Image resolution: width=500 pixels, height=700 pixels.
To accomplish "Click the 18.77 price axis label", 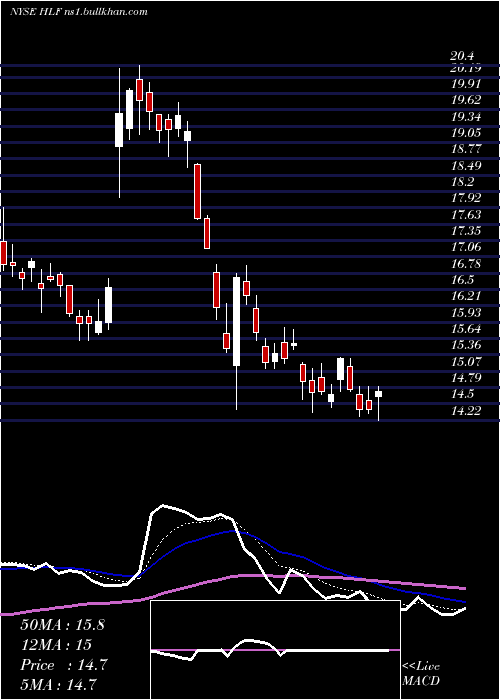I will (x=466, y=150).
